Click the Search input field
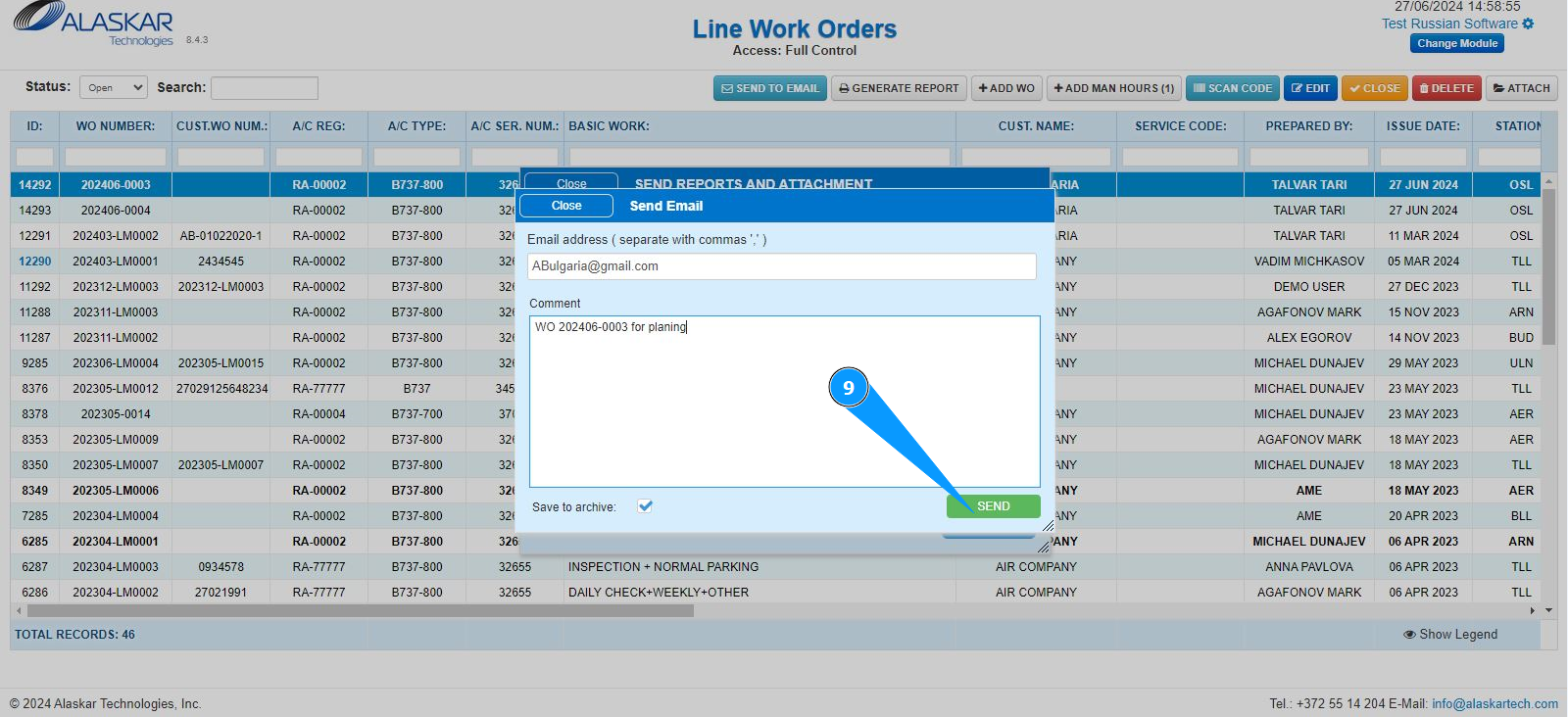Image resolution: width=1568 pixels, height=717 pixels. click(265, 88)
